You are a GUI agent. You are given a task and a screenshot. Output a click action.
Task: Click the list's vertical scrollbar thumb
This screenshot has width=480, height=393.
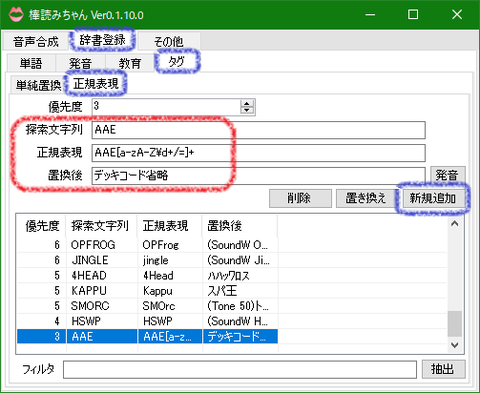[x=455, y=324]
